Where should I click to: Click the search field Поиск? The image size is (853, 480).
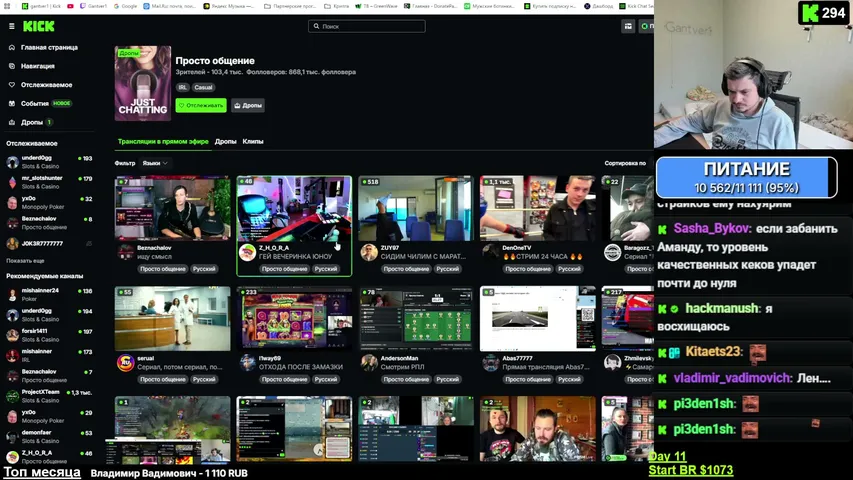tap(367, 26)
